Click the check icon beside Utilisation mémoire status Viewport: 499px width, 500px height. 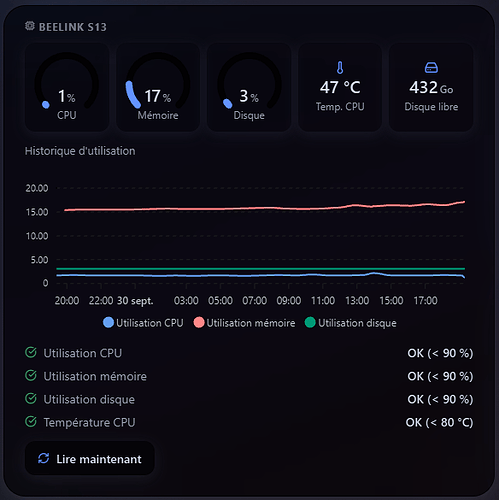click(31, 376)
